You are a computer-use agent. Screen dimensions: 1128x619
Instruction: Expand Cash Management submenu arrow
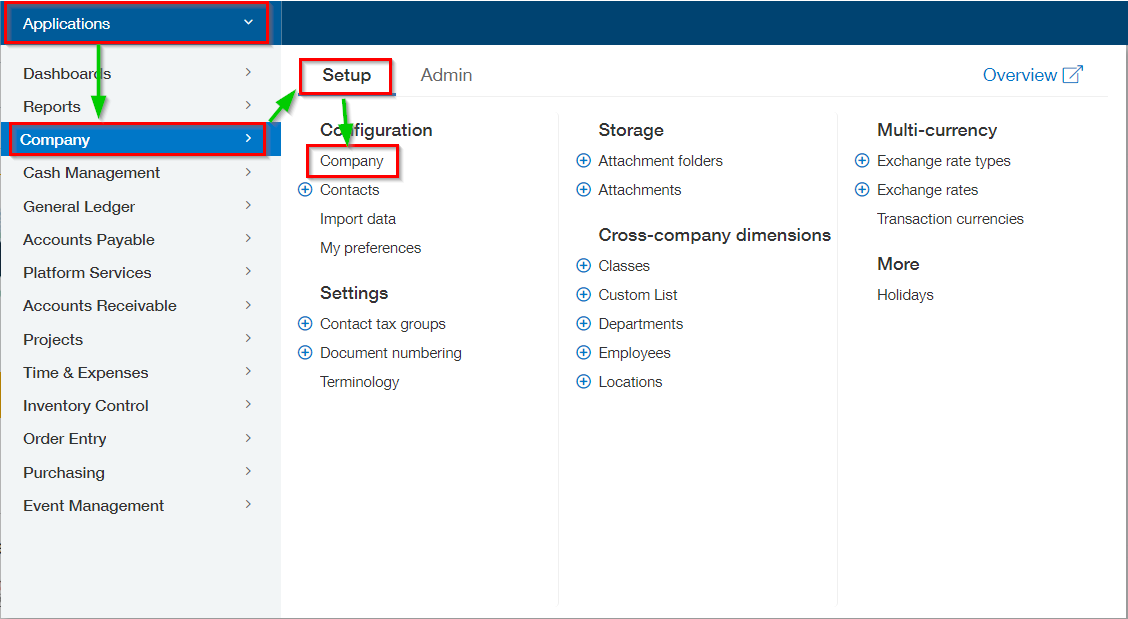point(248,172)
